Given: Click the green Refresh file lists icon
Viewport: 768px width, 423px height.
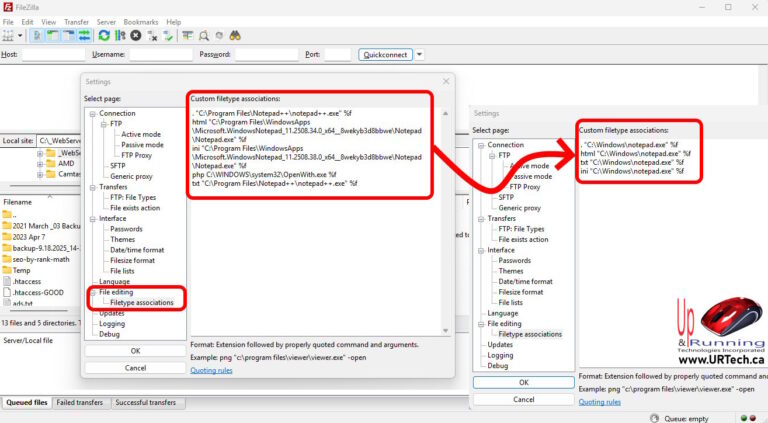Looking at the screenshot, I should coord(104,35).
